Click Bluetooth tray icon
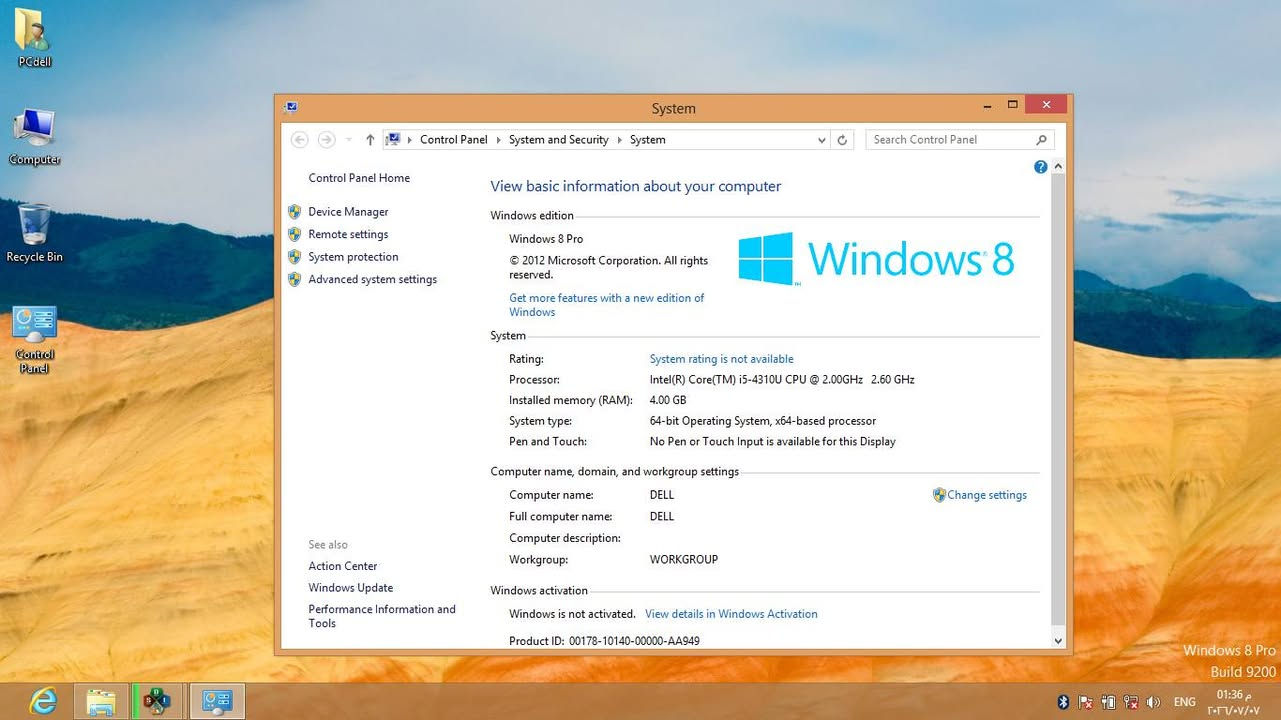The height and width of the screenshot is (720, 1281). point(1064,702)
